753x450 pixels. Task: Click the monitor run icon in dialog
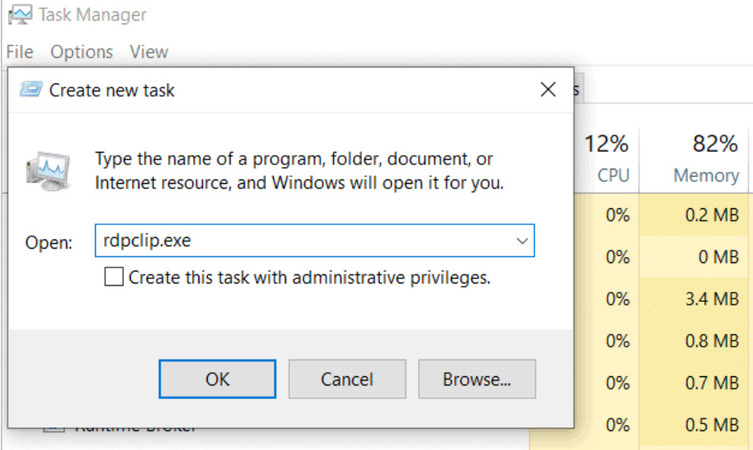[48, 171]
